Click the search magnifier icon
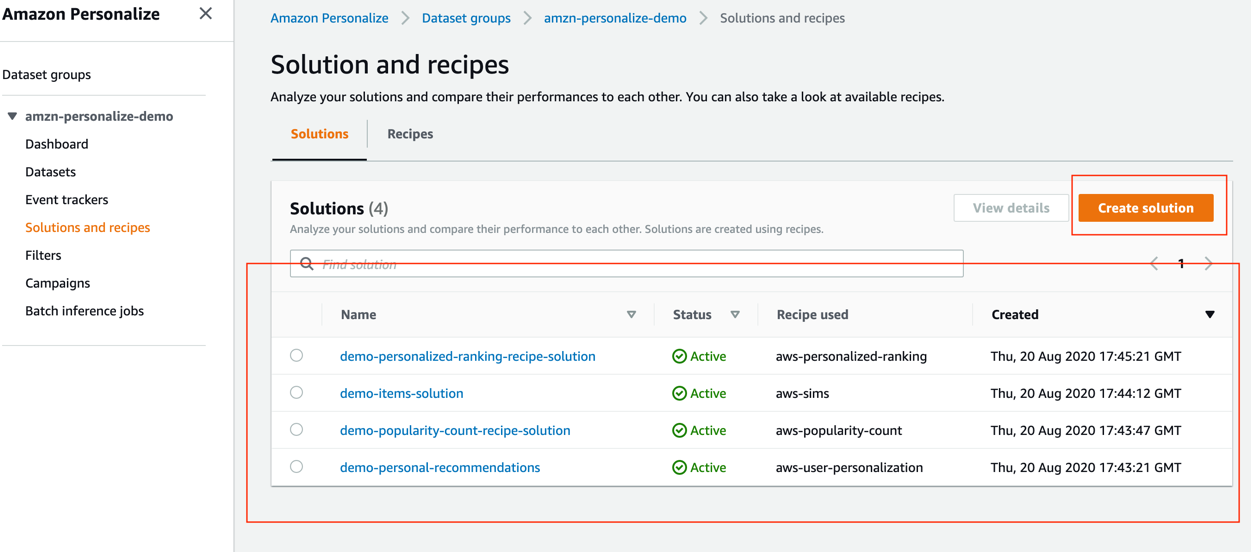 point(307,264)
